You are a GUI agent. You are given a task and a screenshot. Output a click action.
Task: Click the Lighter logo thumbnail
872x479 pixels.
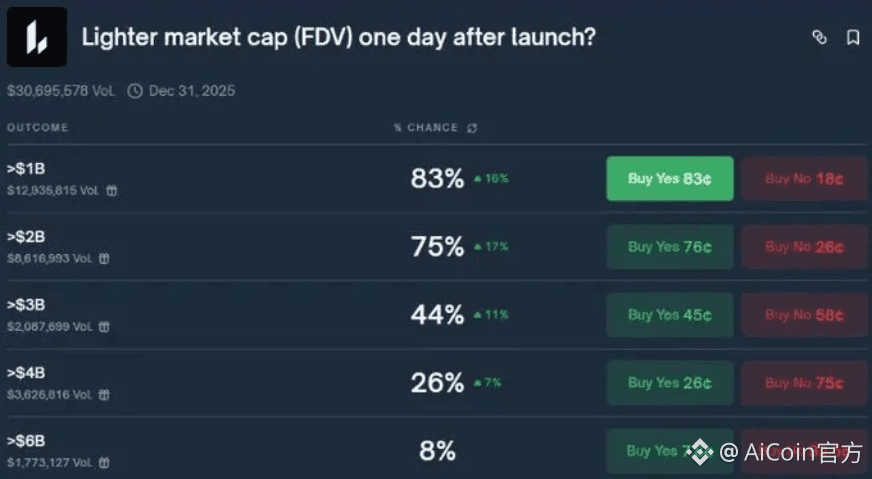click(x=36, y=38)
